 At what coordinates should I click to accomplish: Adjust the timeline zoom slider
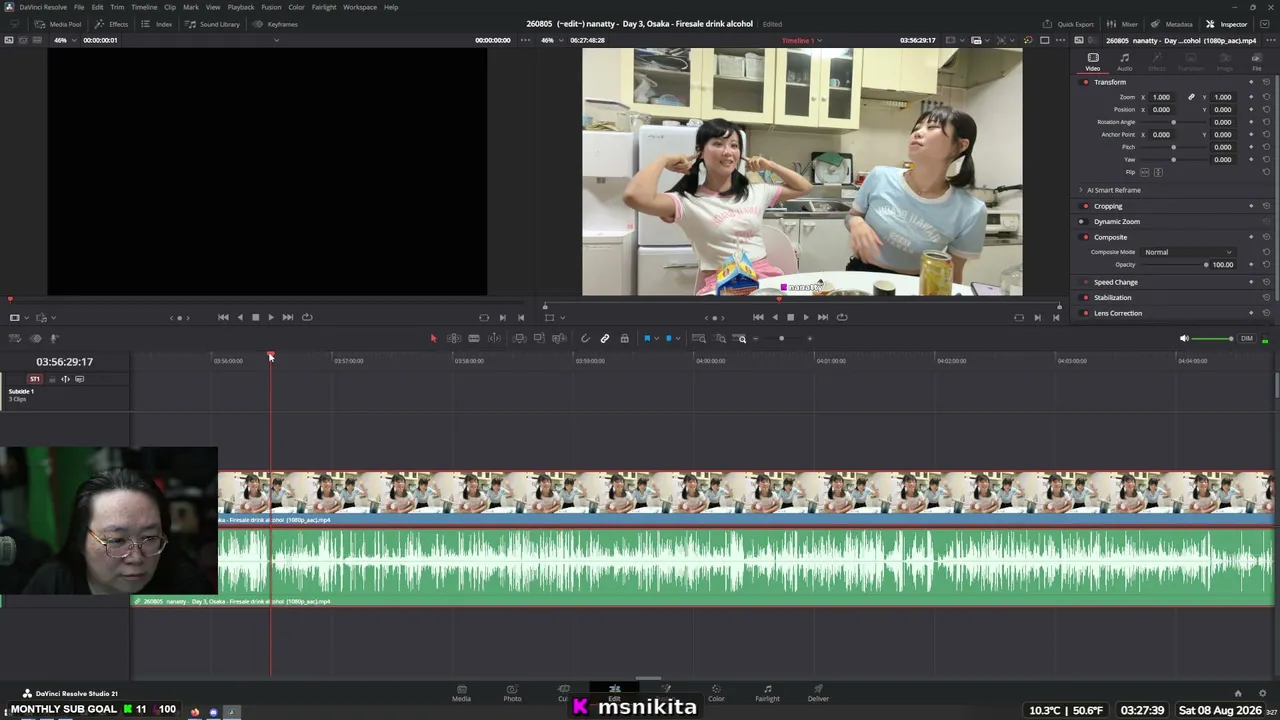782,339
